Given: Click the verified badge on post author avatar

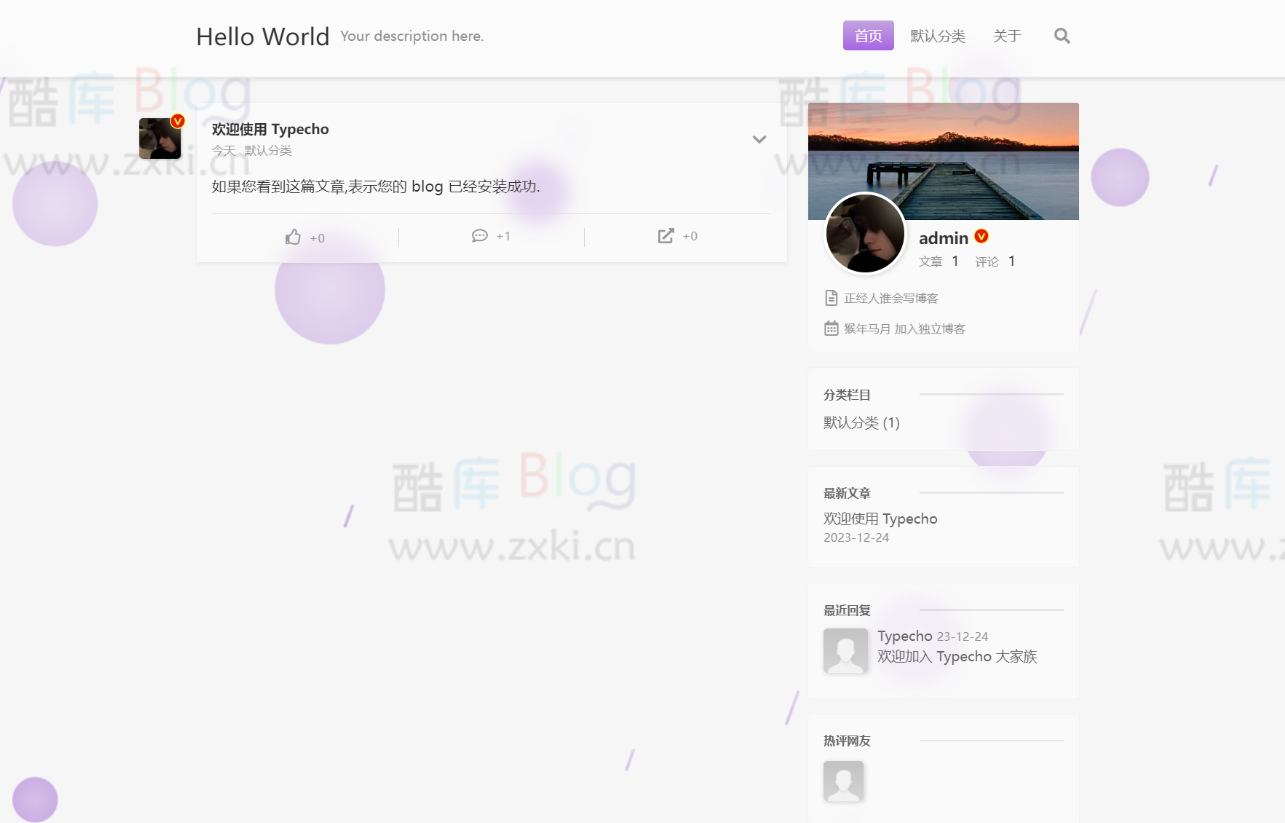Looking at the screenshot, I should [x=178, y=120].
